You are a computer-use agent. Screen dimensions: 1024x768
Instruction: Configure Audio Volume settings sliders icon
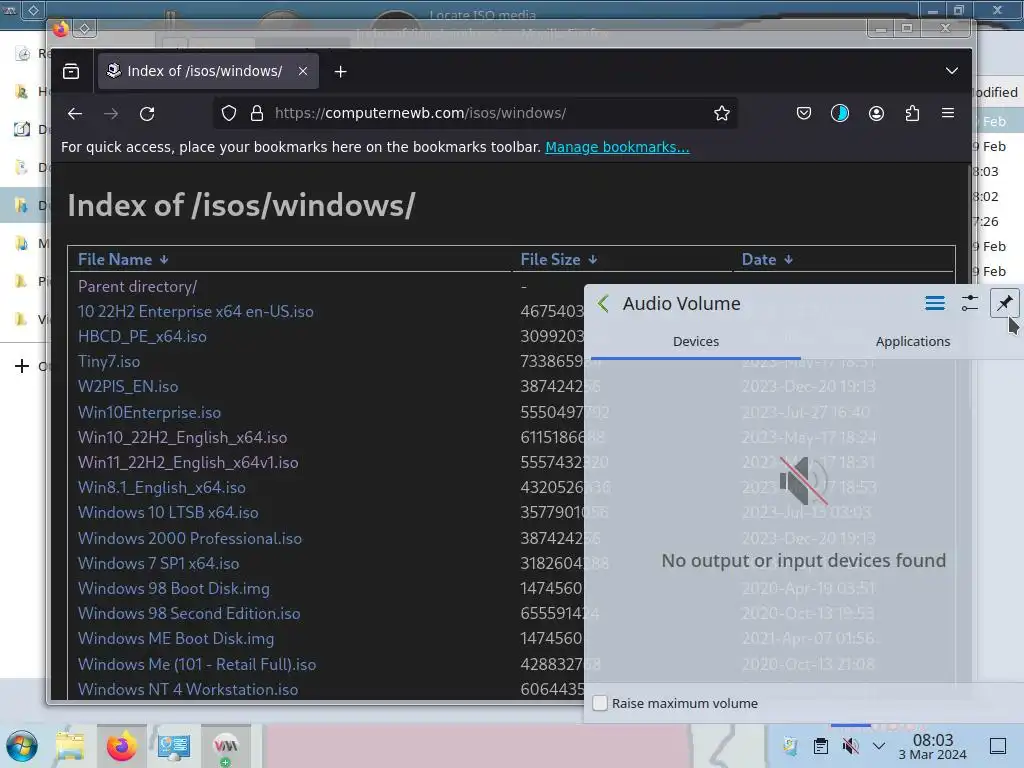click(970, 303)
